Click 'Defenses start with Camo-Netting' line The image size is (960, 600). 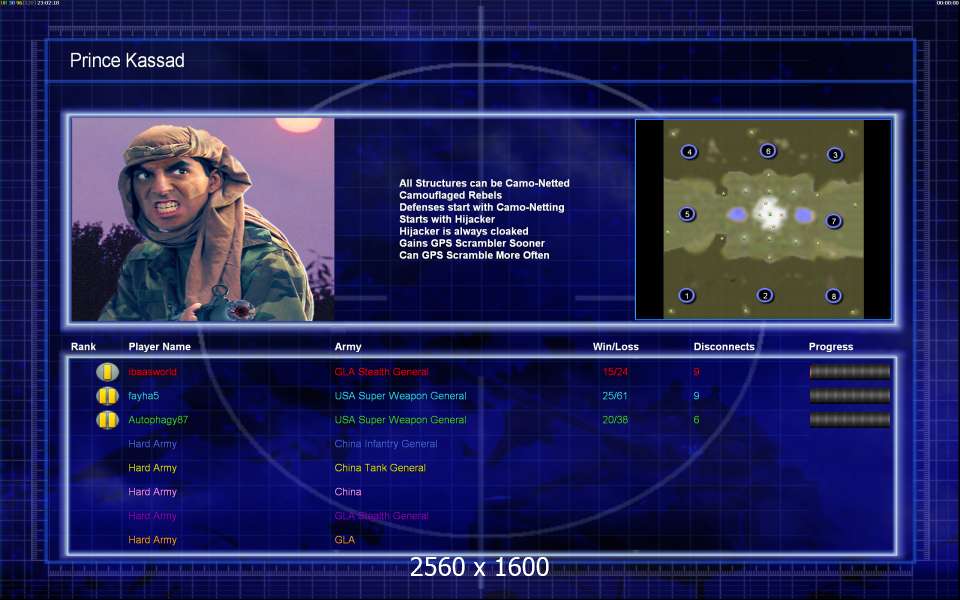(x=482, y=207)
